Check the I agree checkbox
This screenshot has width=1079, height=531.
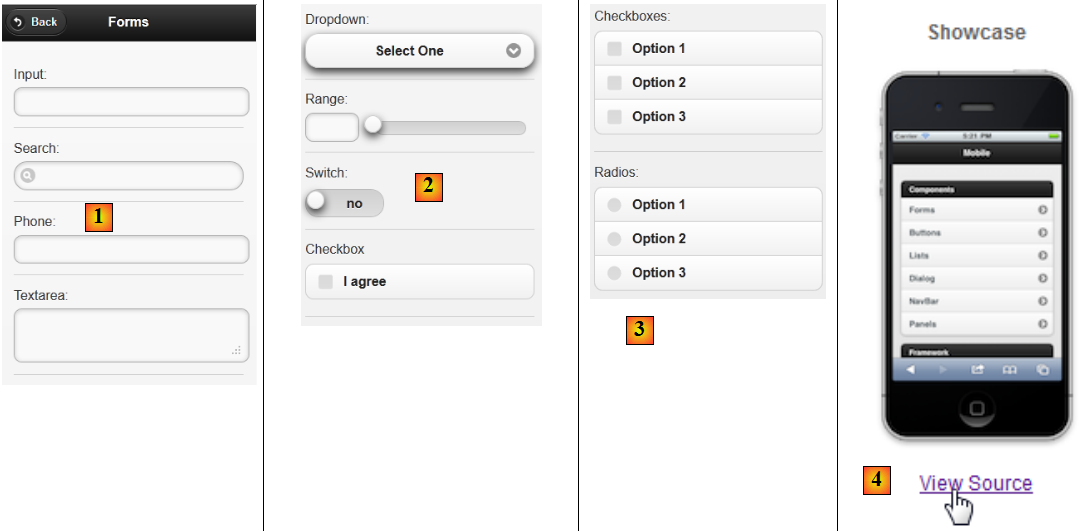[325, 282]
